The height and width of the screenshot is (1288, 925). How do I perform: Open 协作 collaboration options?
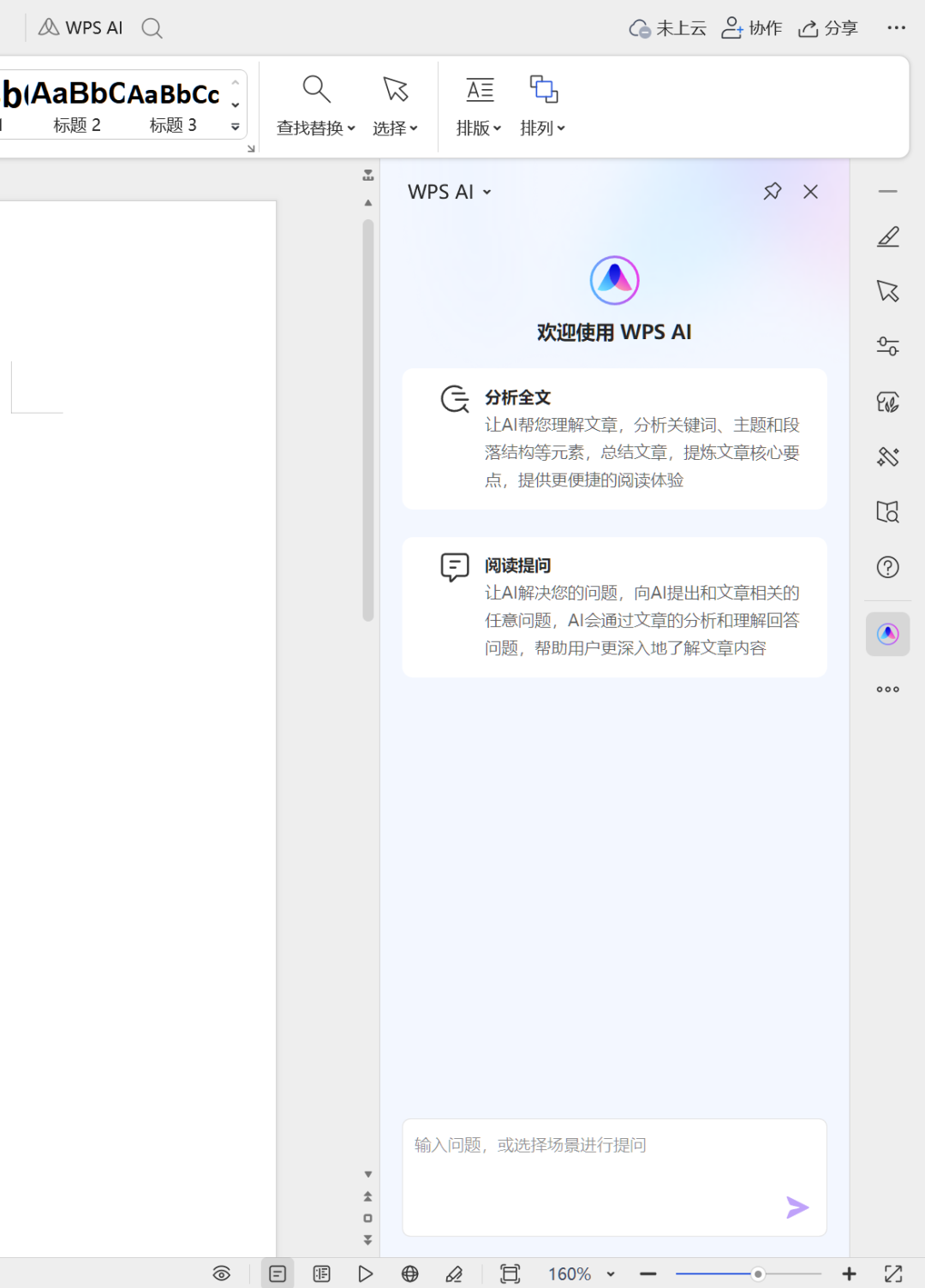click(751, 28)
